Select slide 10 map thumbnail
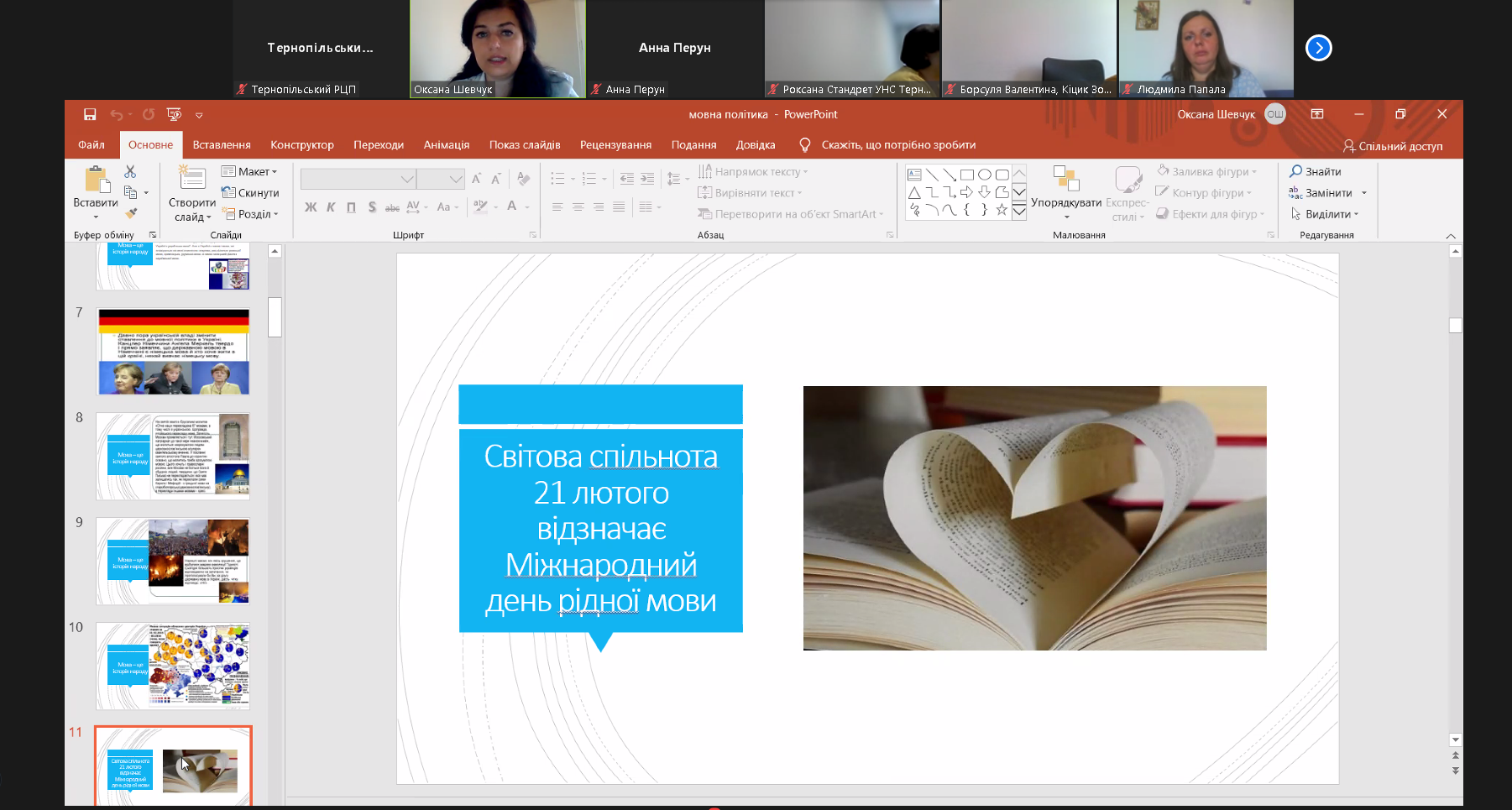1512x810 pixels. (174, 666)
